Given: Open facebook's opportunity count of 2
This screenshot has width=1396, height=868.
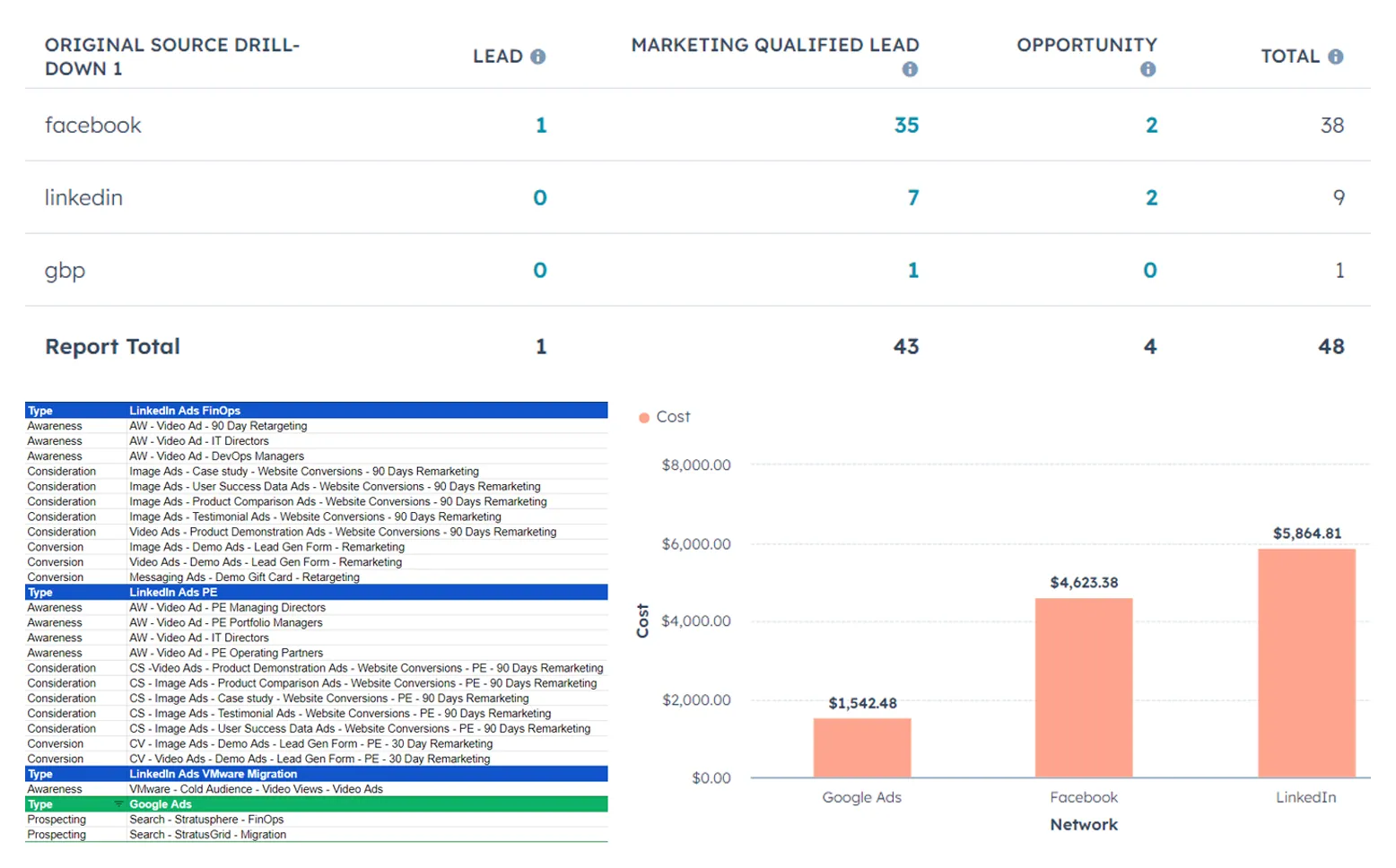Looking at the screenshot, I should tap(1152, 126).
